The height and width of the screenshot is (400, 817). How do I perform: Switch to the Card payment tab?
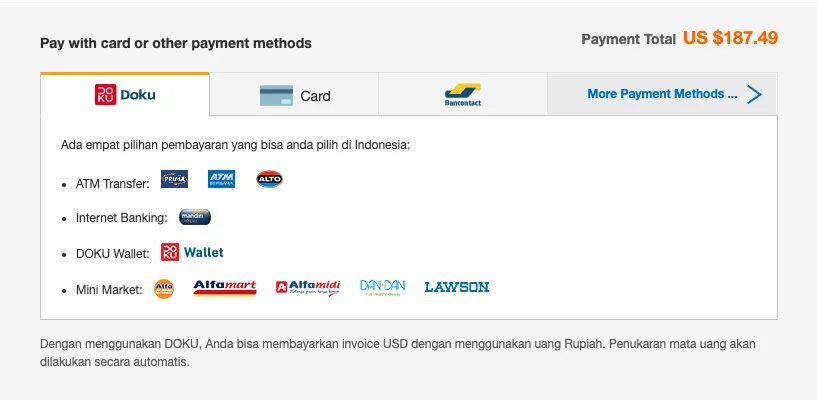(x=294, y=95)
